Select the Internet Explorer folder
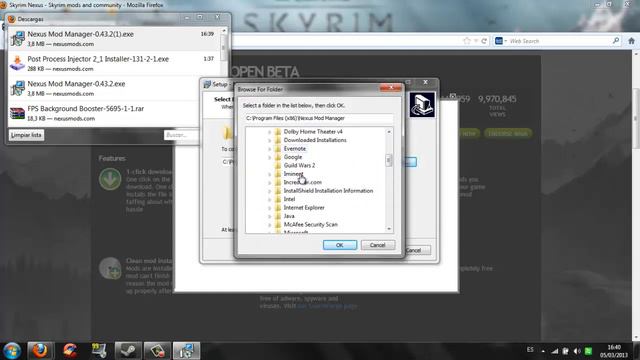The width and height of the screenshot is (640, 360). click(x=304, y=208)
